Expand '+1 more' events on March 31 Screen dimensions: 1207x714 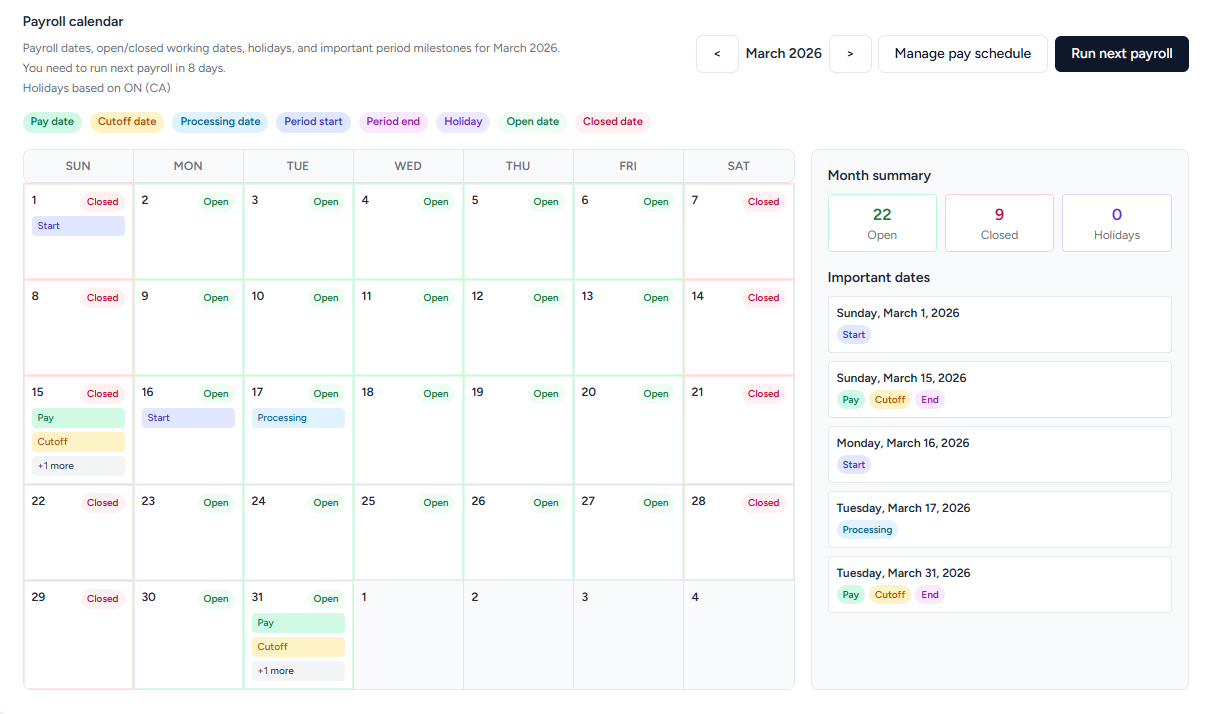point(298,671)
